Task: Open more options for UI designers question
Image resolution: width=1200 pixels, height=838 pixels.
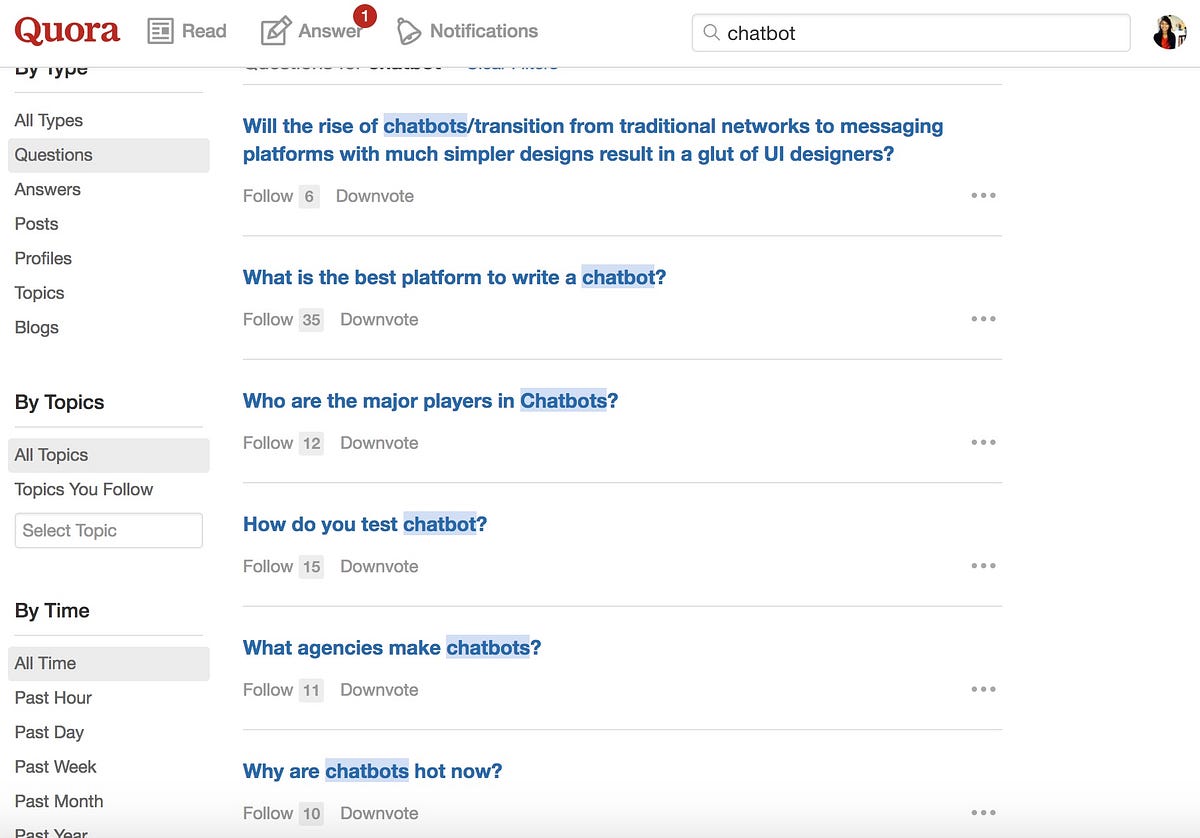Action: (x=983, y=196)
